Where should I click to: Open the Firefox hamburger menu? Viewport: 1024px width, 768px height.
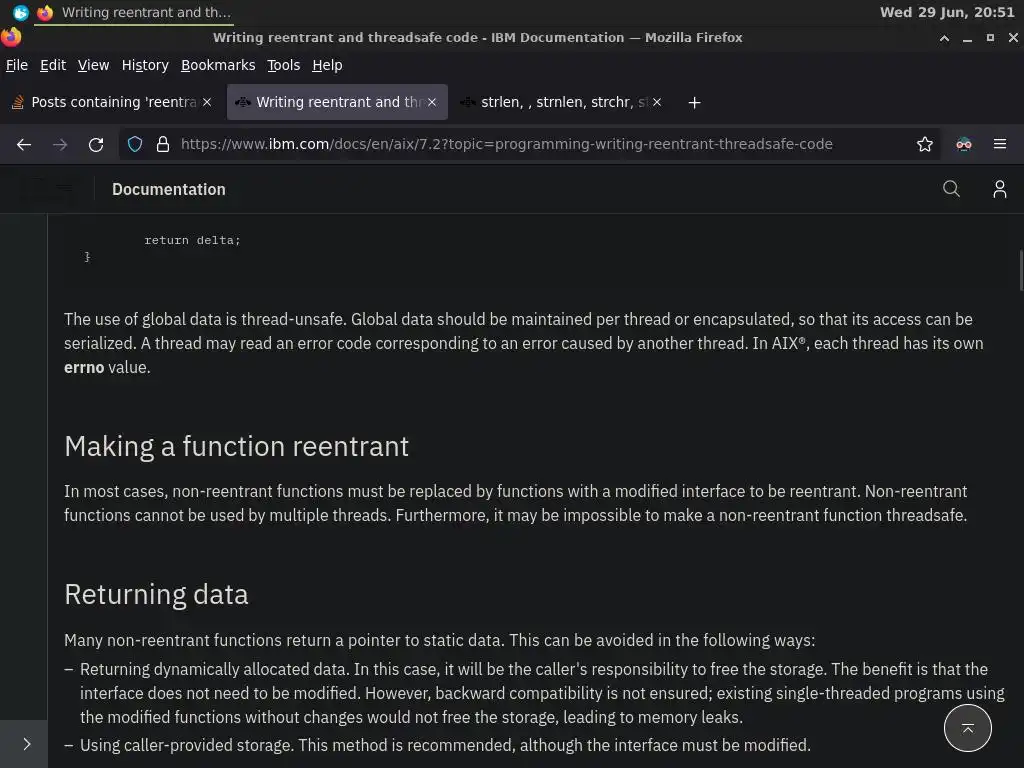[x=999, y=144]
